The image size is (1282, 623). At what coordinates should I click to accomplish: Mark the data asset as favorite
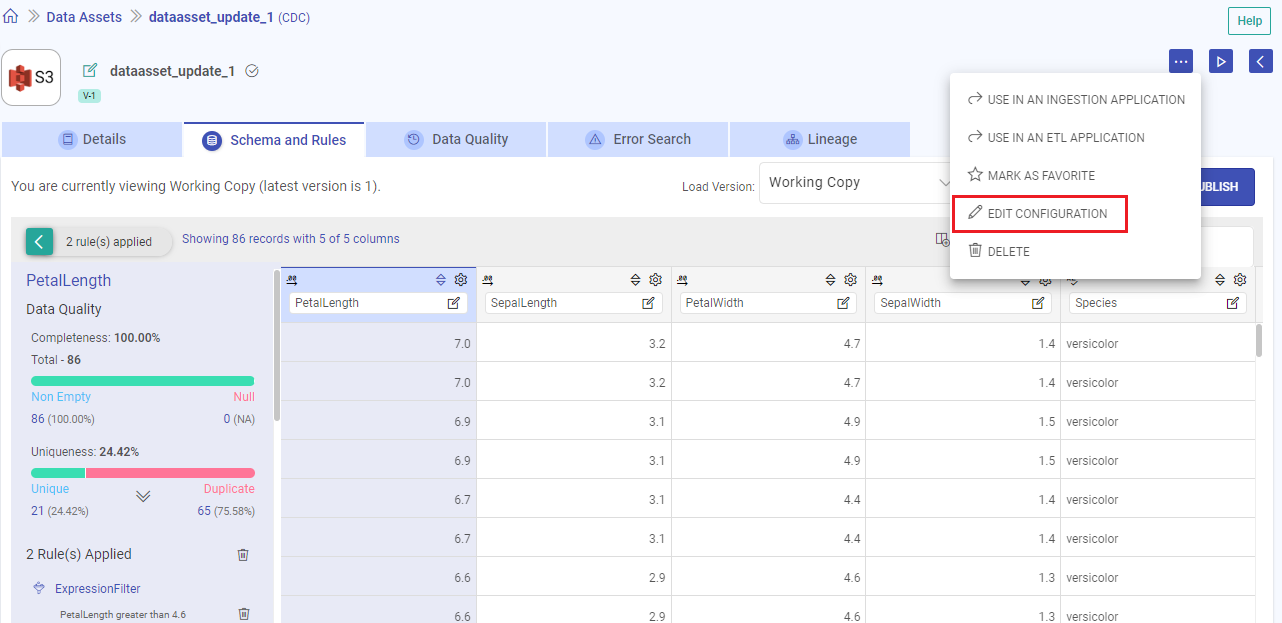1040,175
